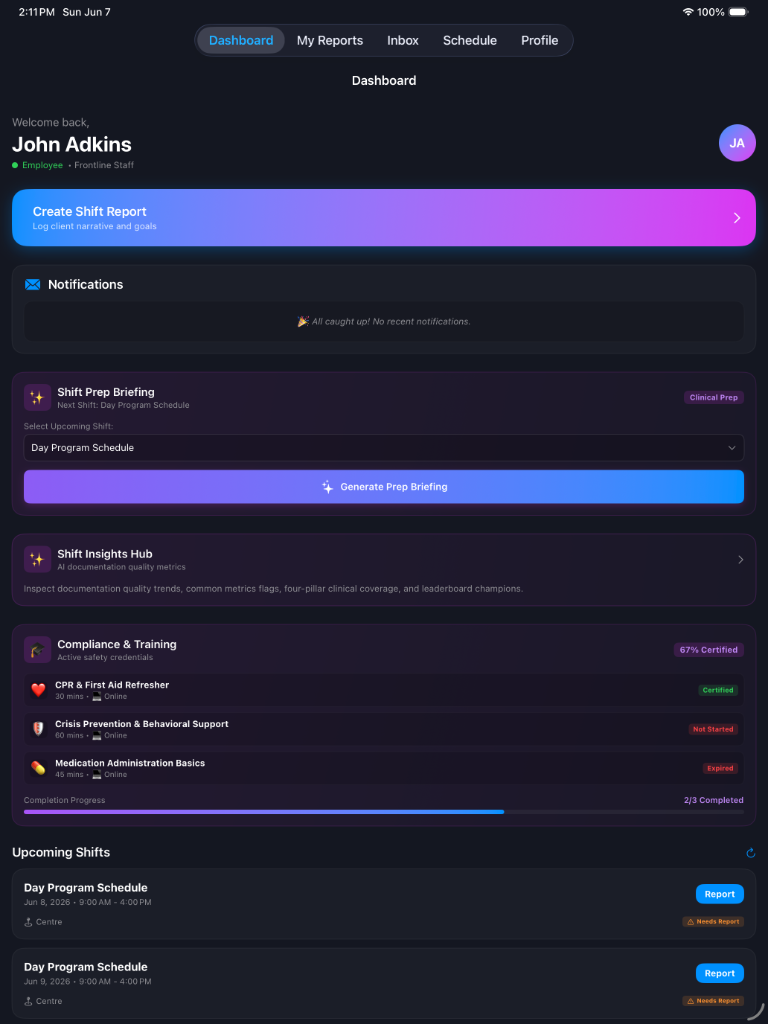Expand the Shift Insights Hub chevron
Viewport: 768px width, 1024px height.
pos(741,560)
